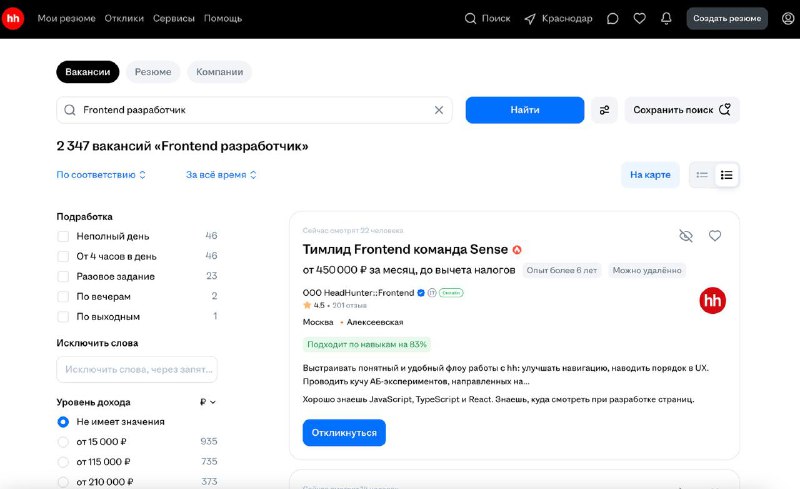
Task: Add Тимлид Frontend vacancy to favorites heart
Action: tap(715, 236)
